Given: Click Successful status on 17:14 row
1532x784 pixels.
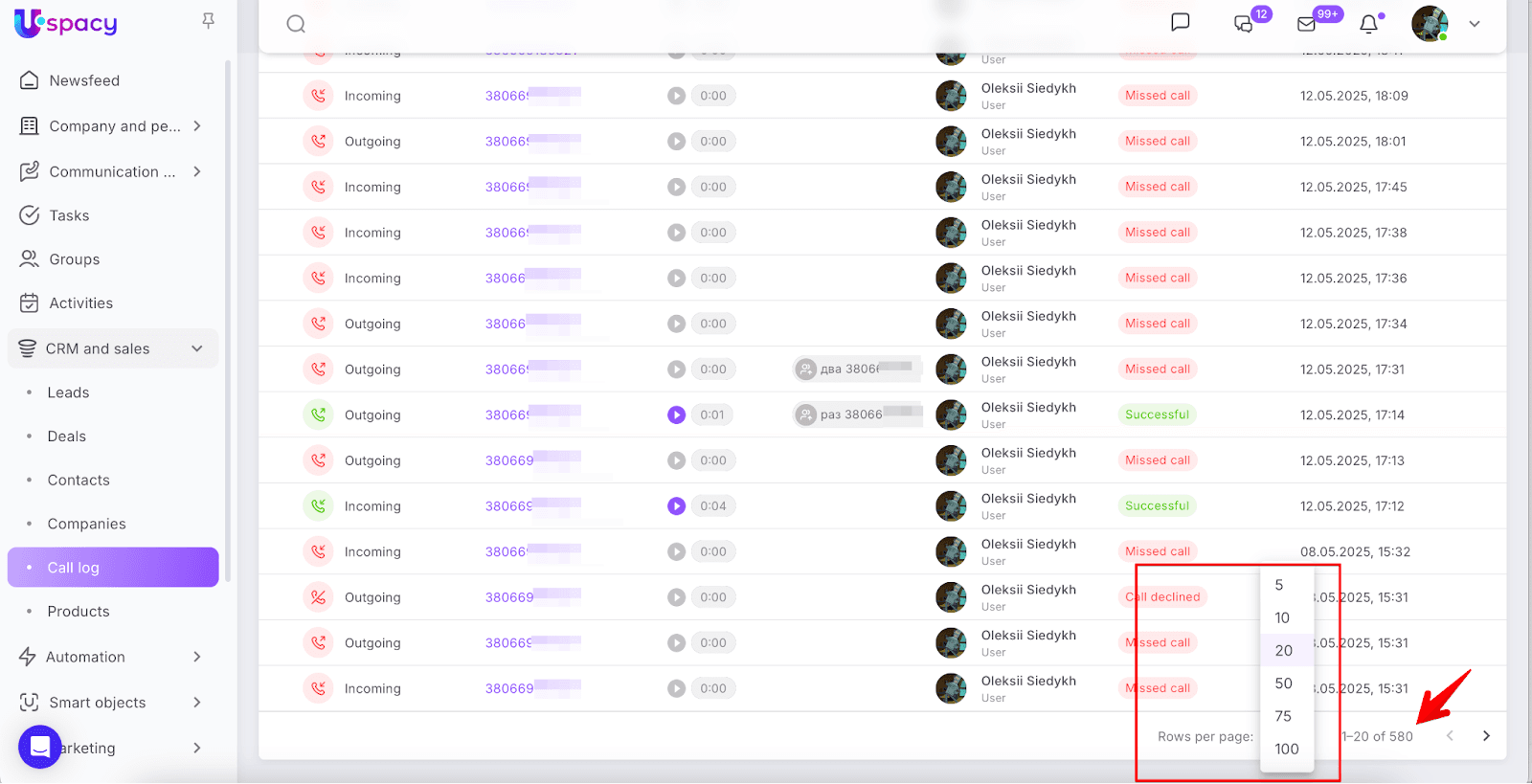Looking at the screenshot, I should 1157,414.
